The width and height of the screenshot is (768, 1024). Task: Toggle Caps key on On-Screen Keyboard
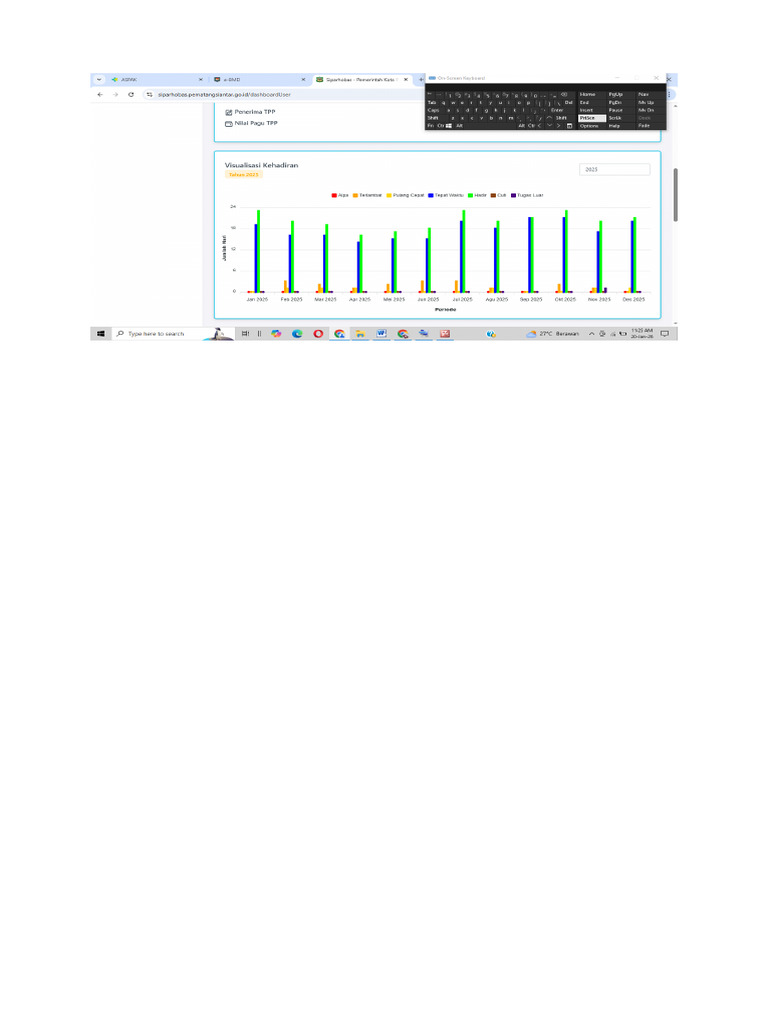click(434, 110)
